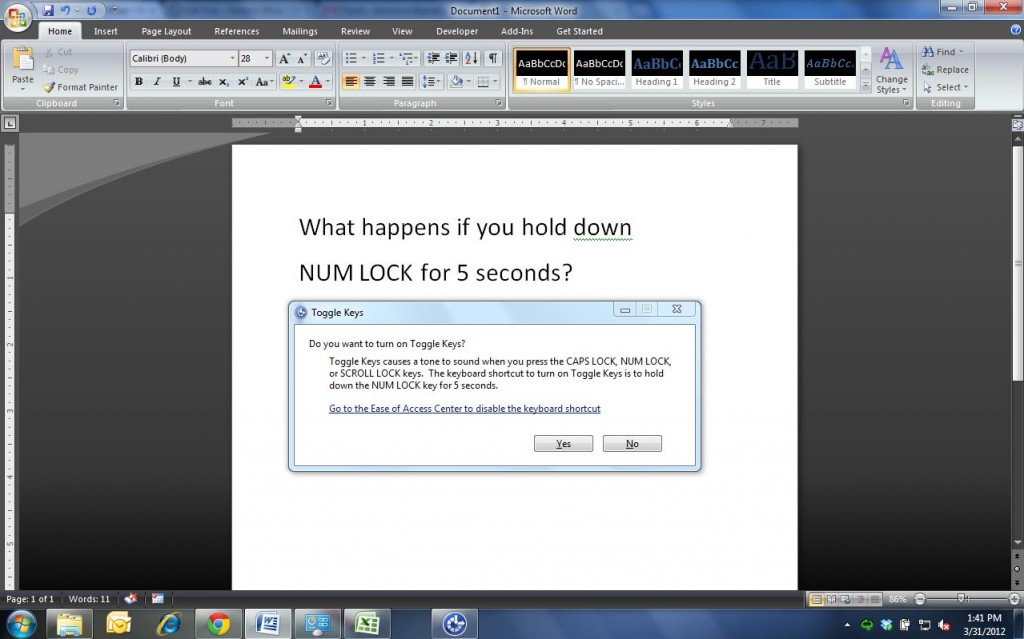Screen dimensions: 1024x639
Task: Open the Page Layout tab
Action: (x=166, y=31)
